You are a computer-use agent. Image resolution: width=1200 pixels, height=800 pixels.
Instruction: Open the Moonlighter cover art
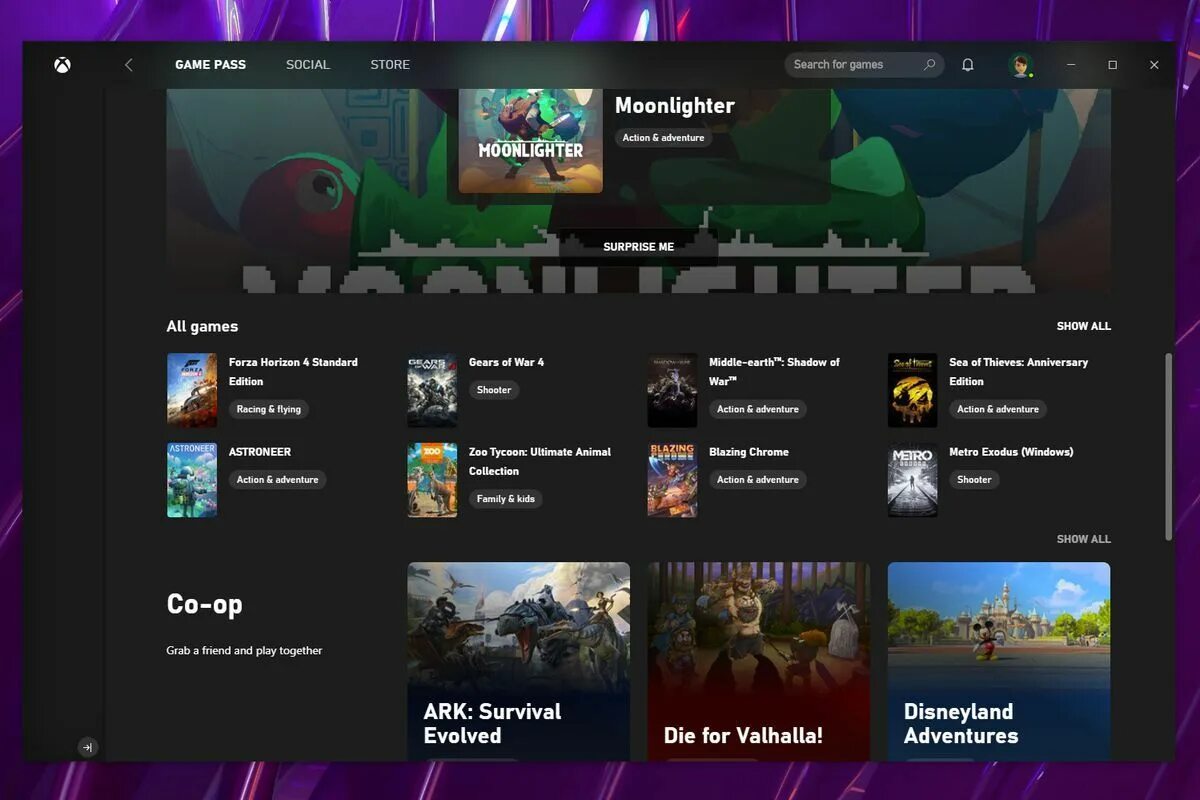(530, 141)
